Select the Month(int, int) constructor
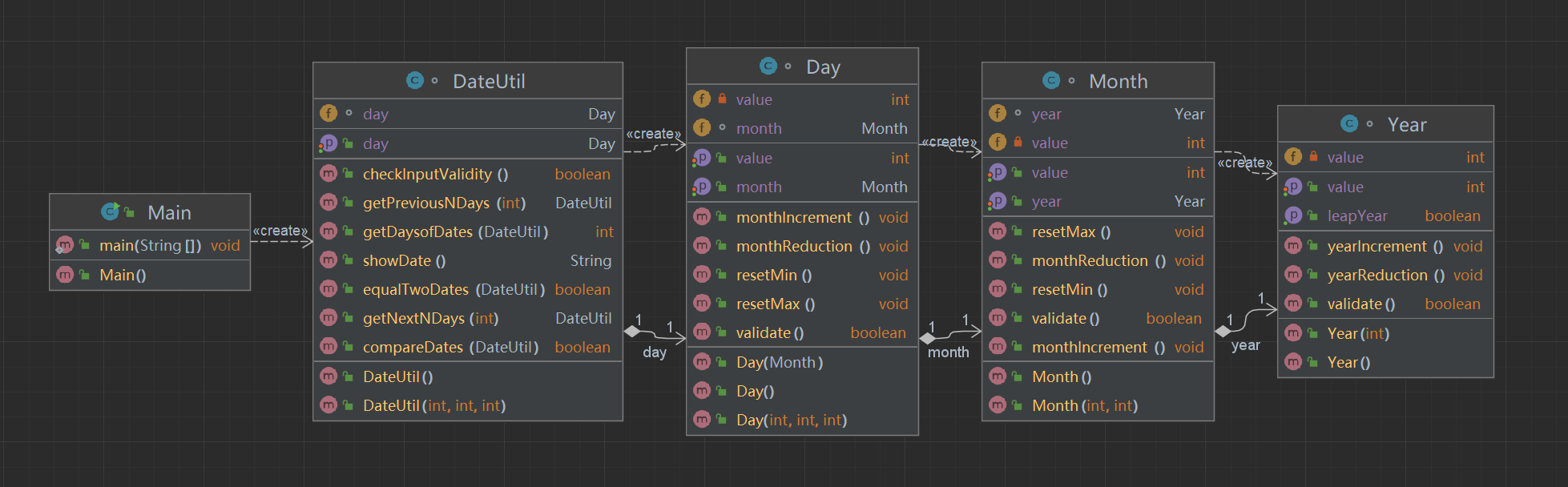This screenshot has height=487, width=1568. point(1084,405)
